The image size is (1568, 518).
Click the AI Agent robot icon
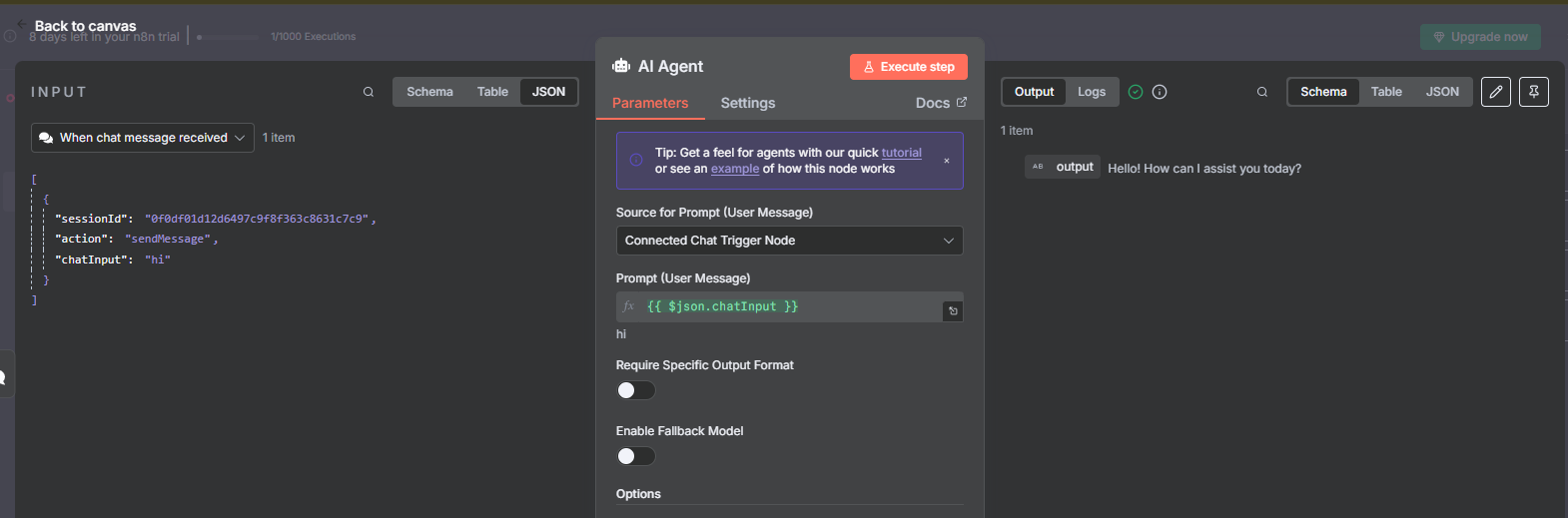(621, 66)
